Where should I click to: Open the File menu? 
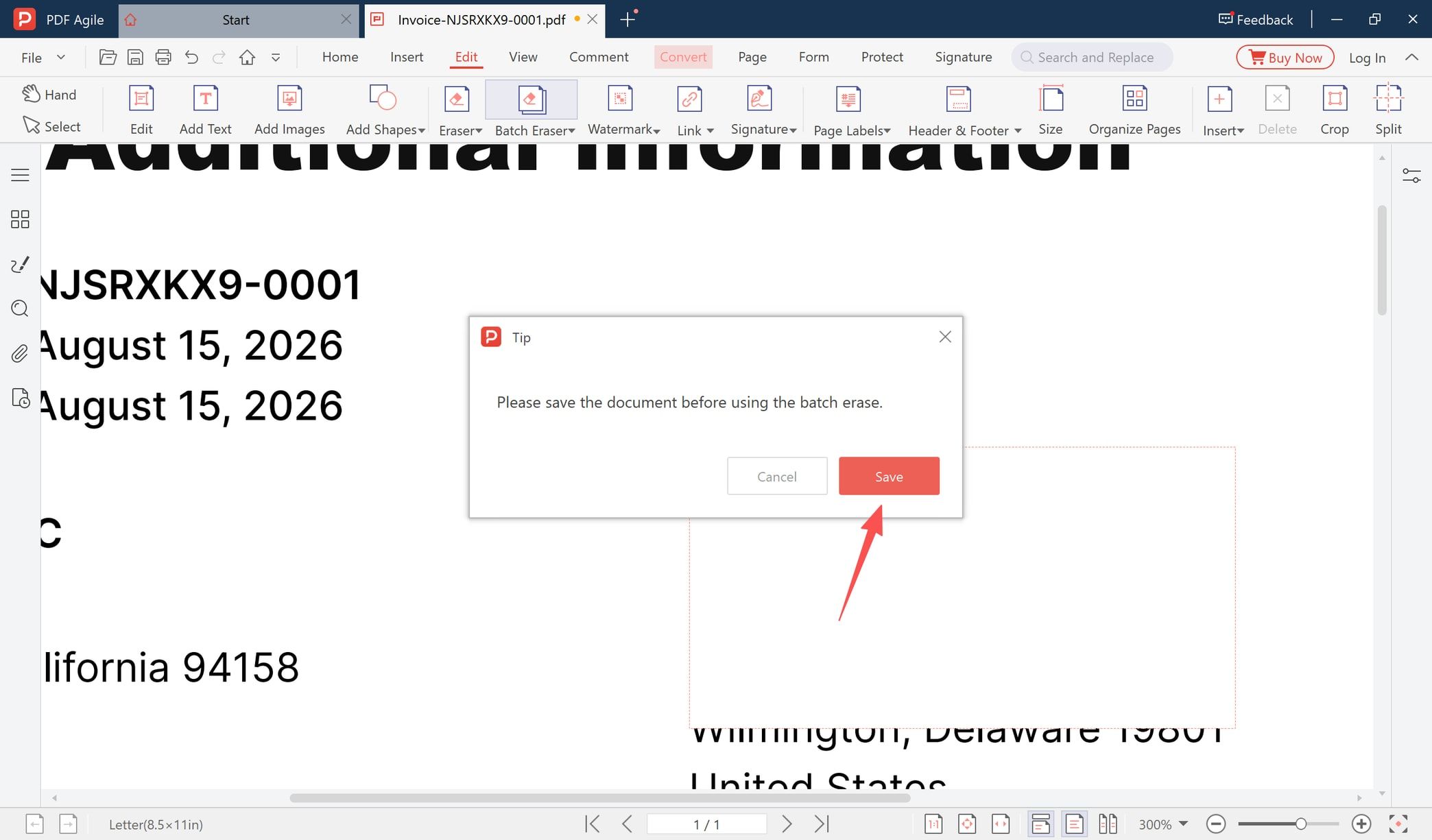coord(43,58)
